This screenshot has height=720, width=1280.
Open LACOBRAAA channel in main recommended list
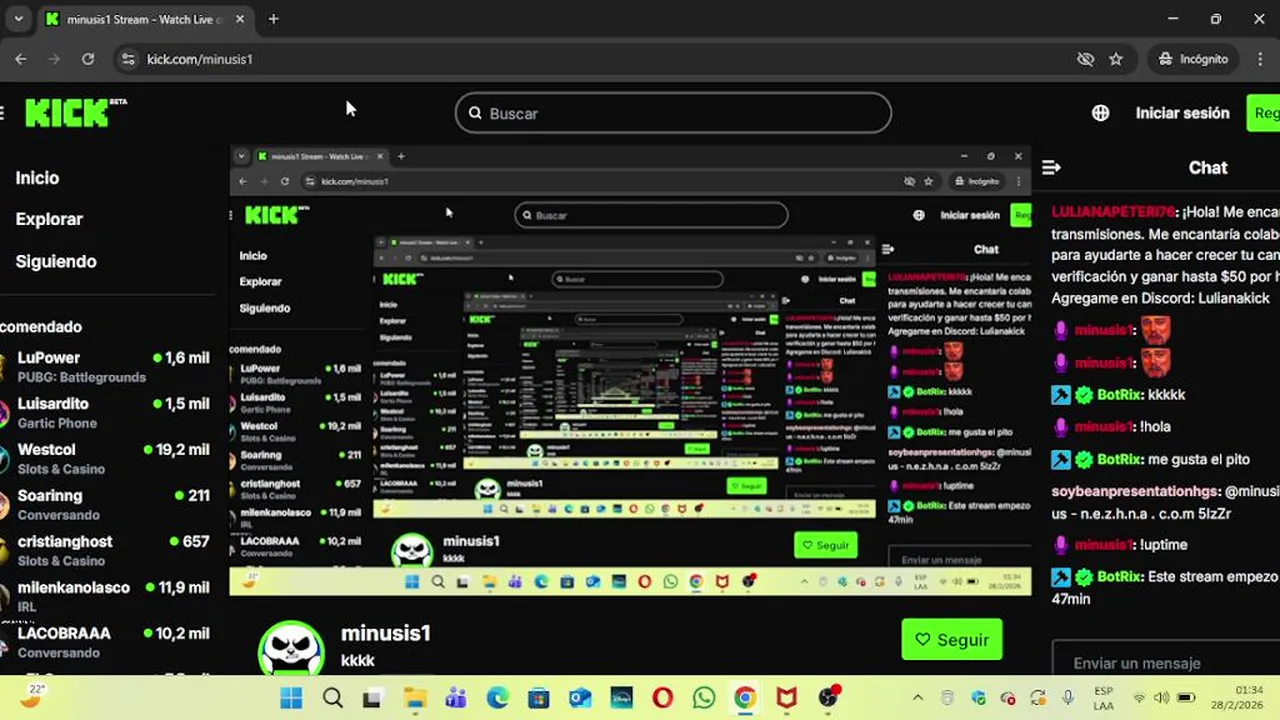105,643
